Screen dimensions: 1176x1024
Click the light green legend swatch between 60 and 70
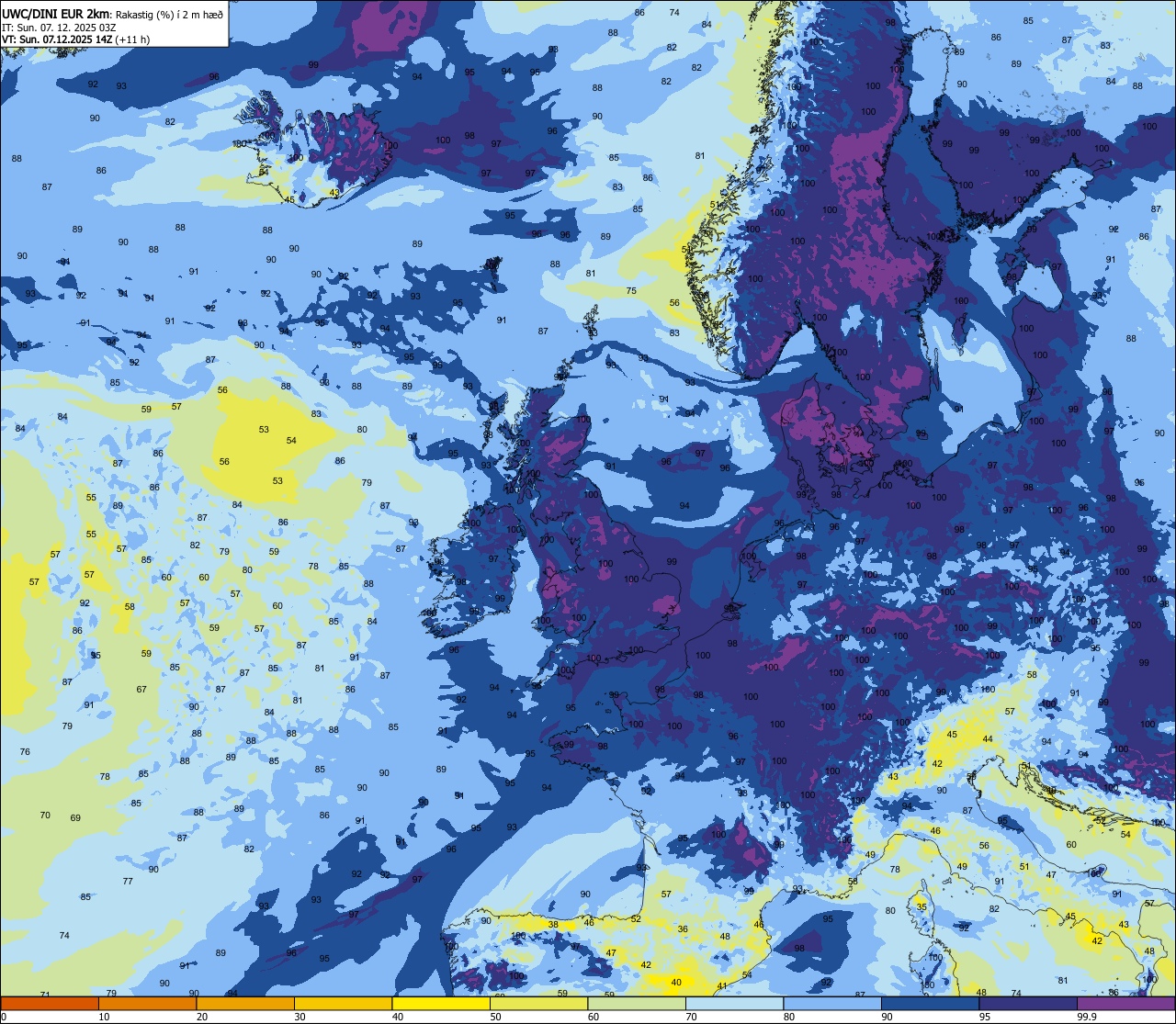coord(637,1004)
